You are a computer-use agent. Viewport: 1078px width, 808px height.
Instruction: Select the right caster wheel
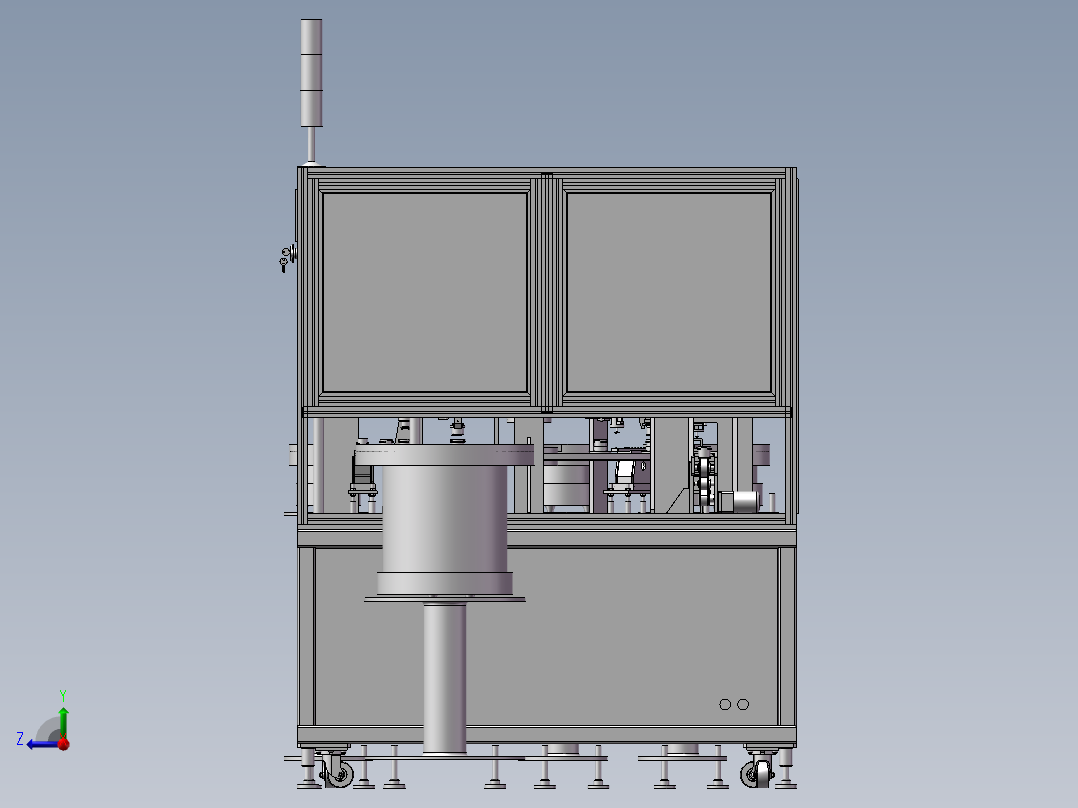[754, 774]
